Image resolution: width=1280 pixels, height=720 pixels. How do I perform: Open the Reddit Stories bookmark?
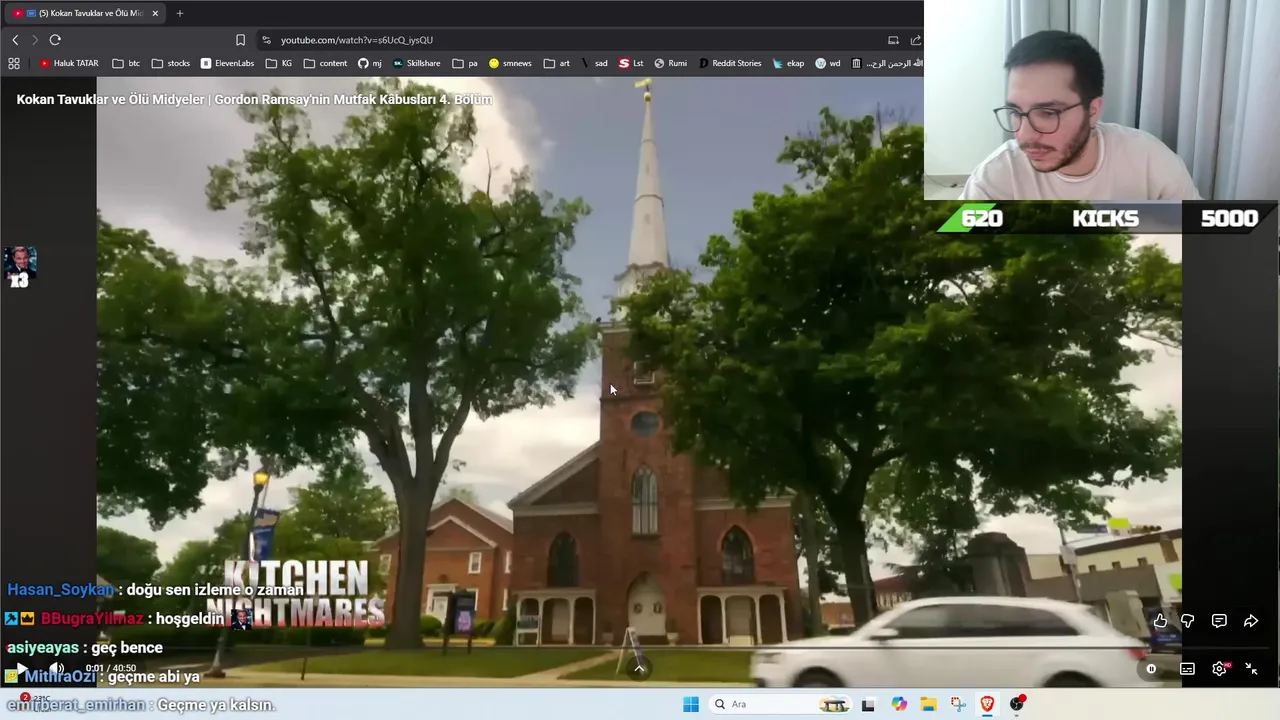point(730,63)
